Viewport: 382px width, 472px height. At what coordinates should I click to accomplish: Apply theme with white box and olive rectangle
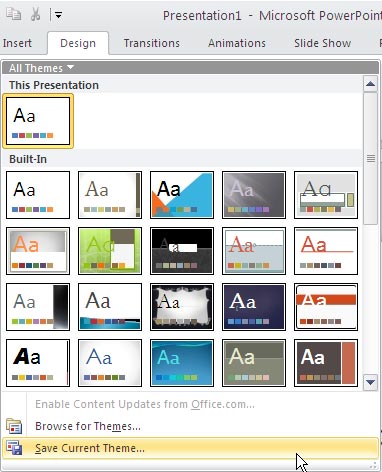click(x=326, y=195)
